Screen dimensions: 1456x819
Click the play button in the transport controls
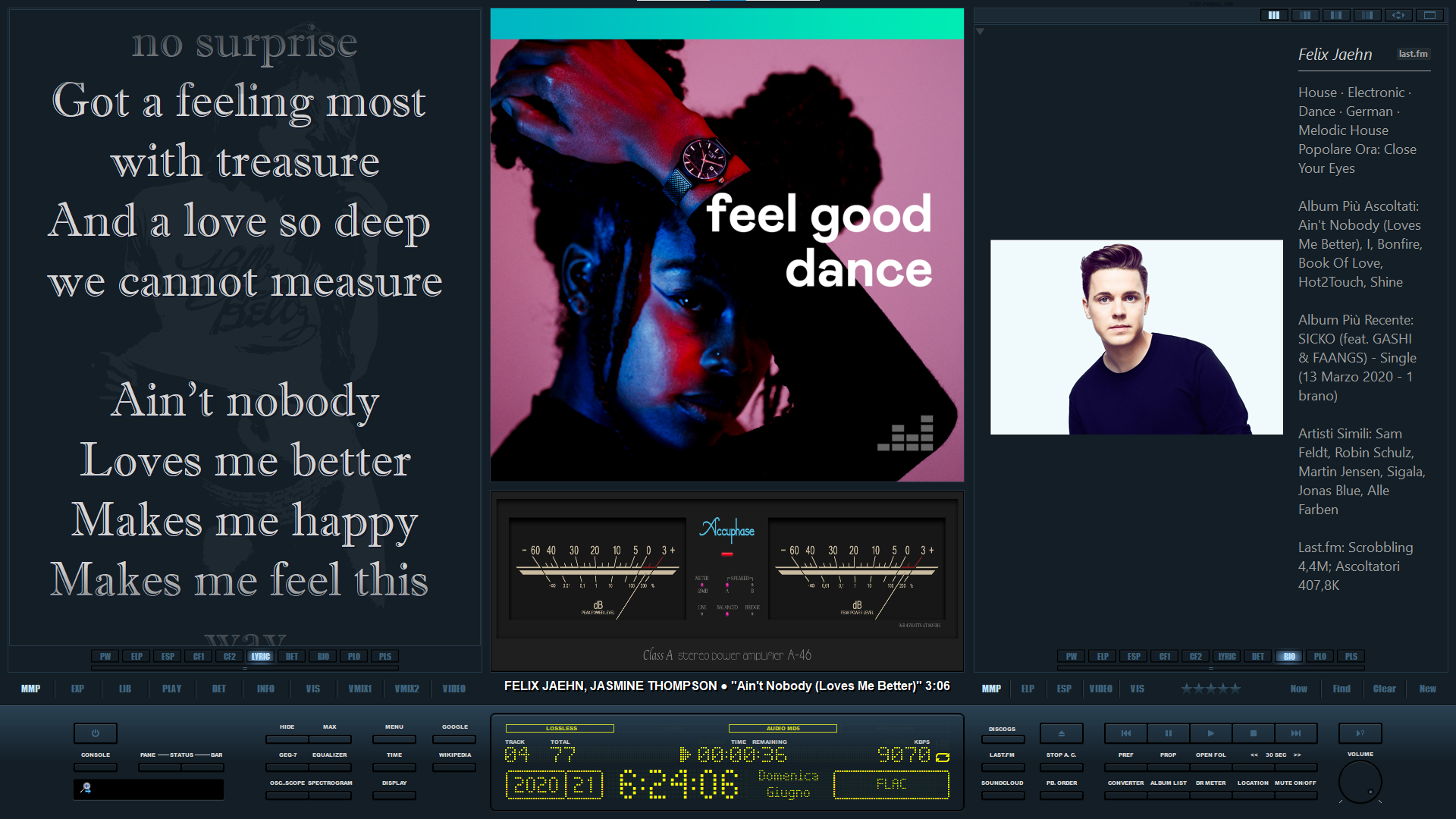pos(1211,733)
